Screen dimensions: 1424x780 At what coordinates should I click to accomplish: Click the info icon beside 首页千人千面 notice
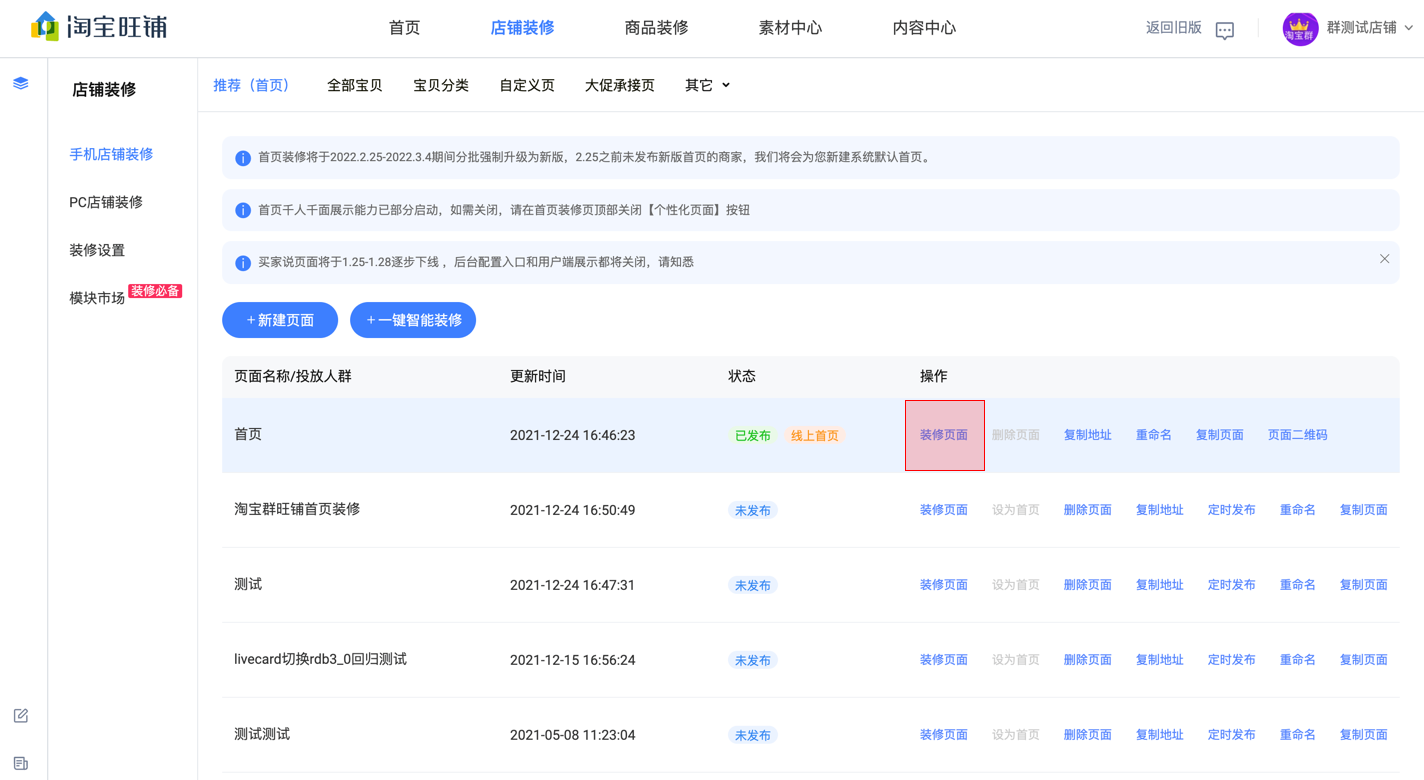click(x=242, y=210)
